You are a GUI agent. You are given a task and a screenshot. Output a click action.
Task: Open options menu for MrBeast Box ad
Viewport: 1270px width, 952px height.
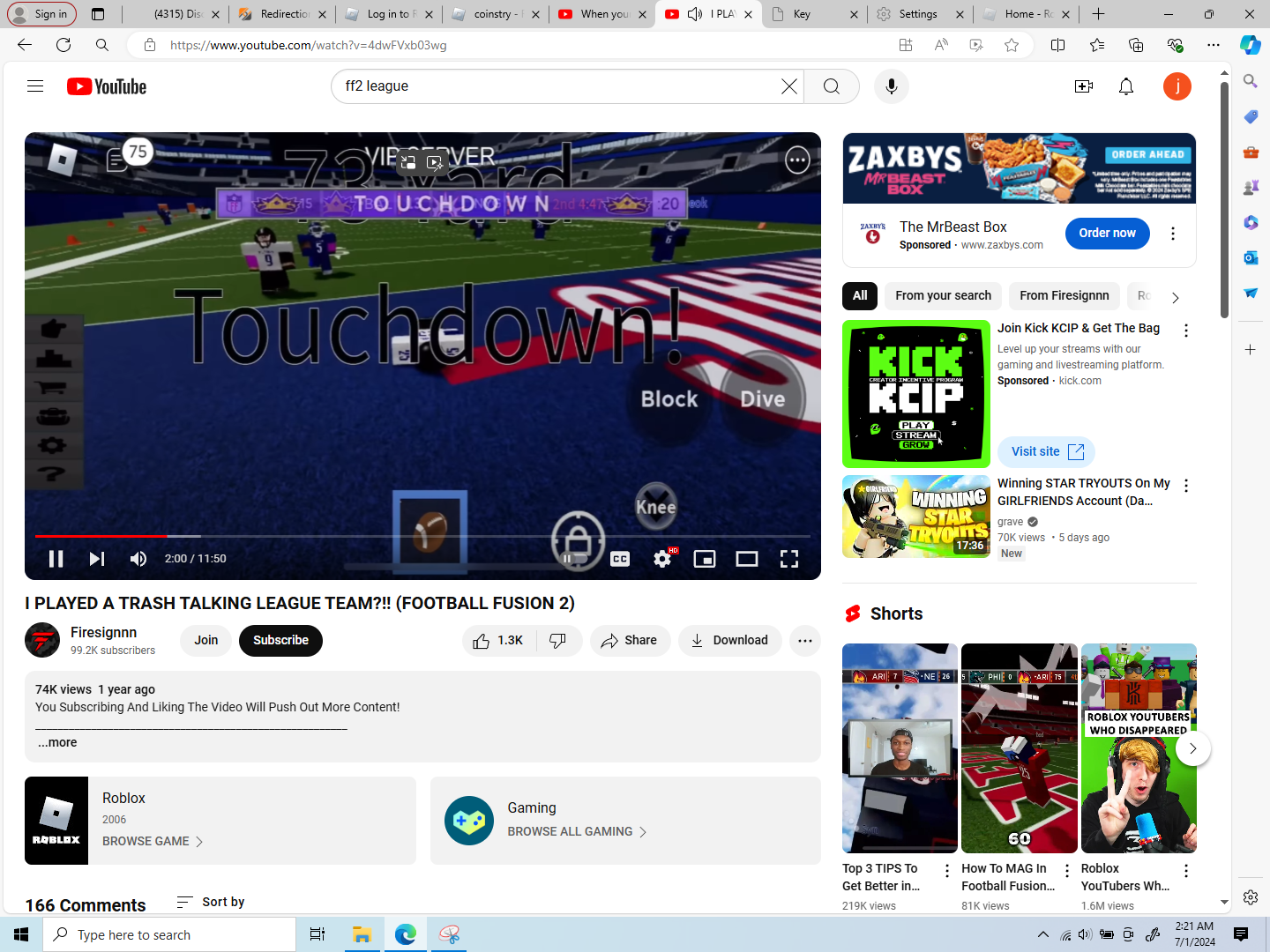pos(1173,234)
